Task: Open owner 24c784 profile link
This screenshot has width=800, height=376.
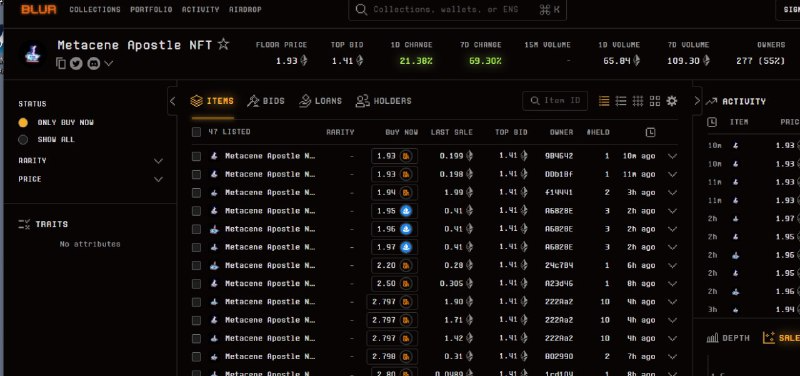Action: pyautogui.click(x=559, y=266)
